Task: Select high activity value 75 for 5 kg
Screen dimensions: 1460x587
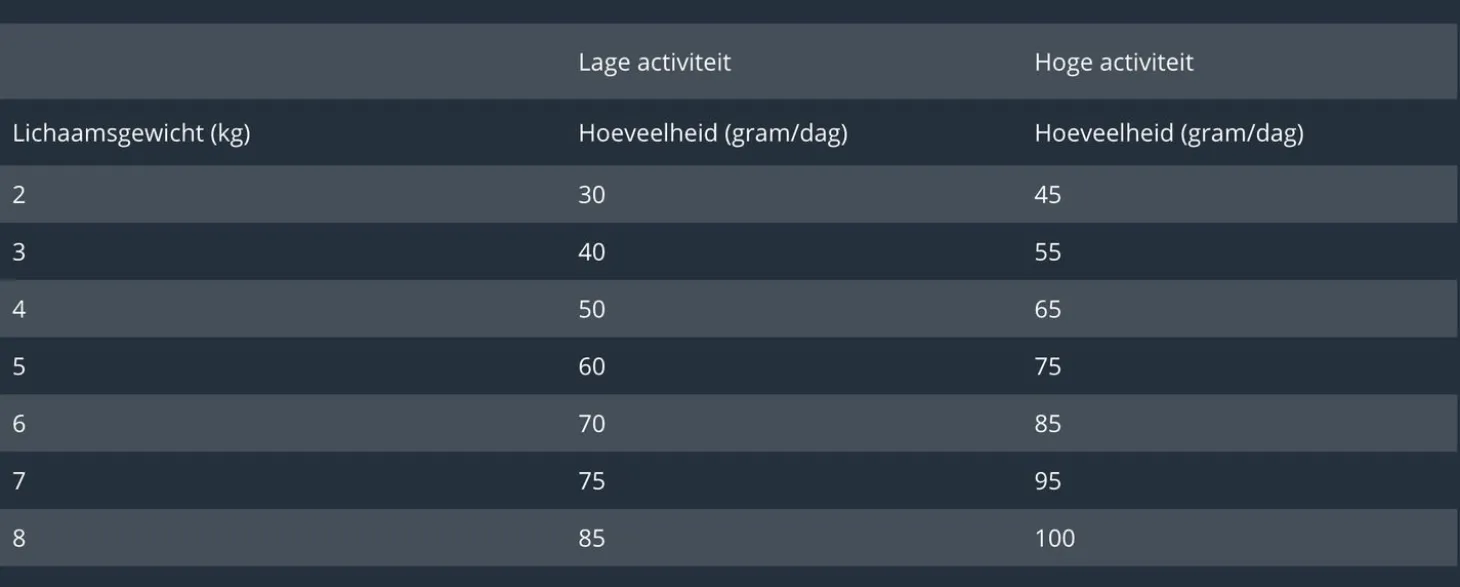Action: coord(1047,366)
